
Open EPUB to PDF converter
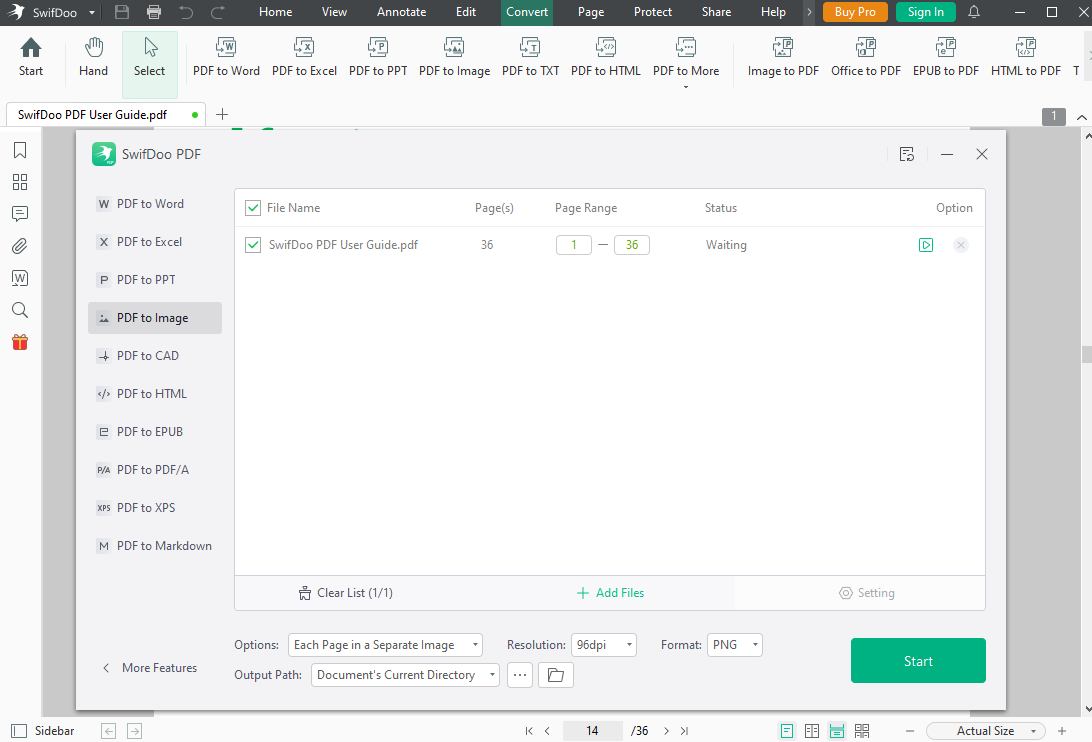pyautogui.click(x=946, y=57)
